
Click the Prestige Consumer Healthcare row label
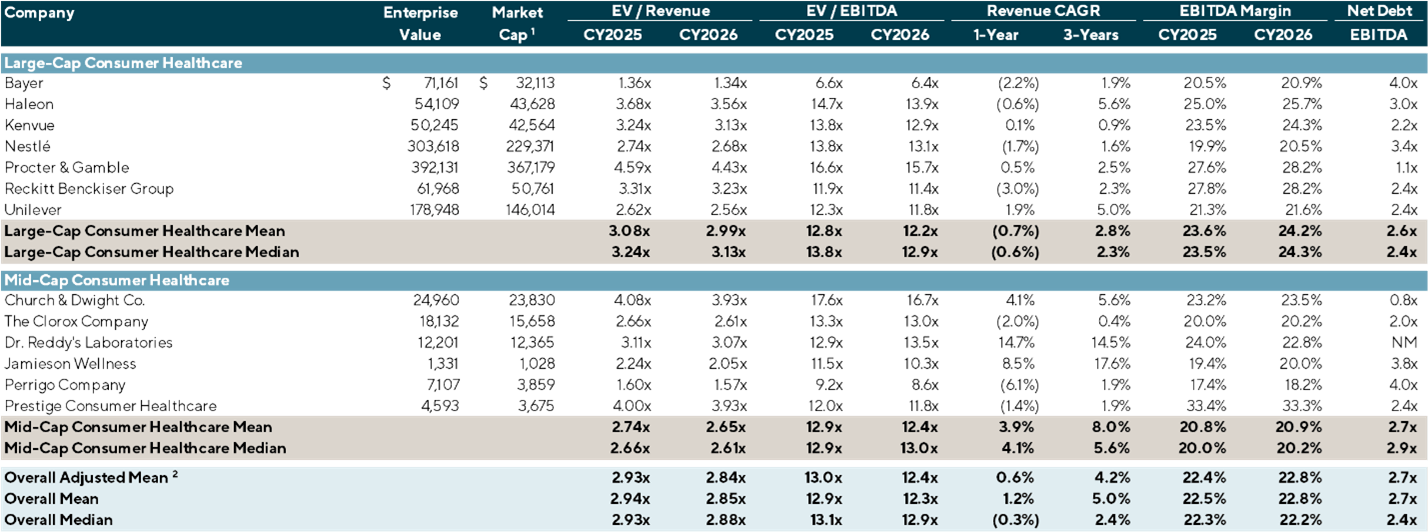click(110, 406)
